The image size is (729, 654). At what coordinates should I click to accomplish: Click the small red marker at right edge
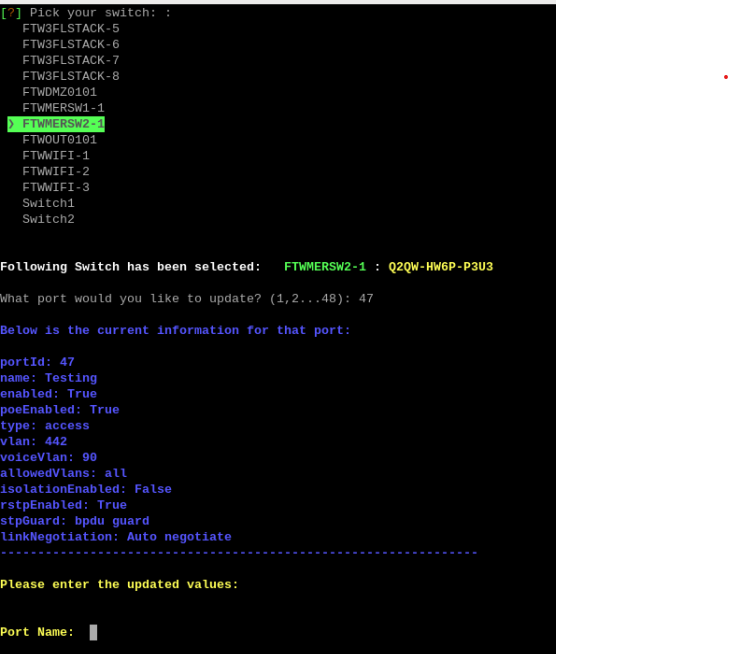[x=725, y=77]
